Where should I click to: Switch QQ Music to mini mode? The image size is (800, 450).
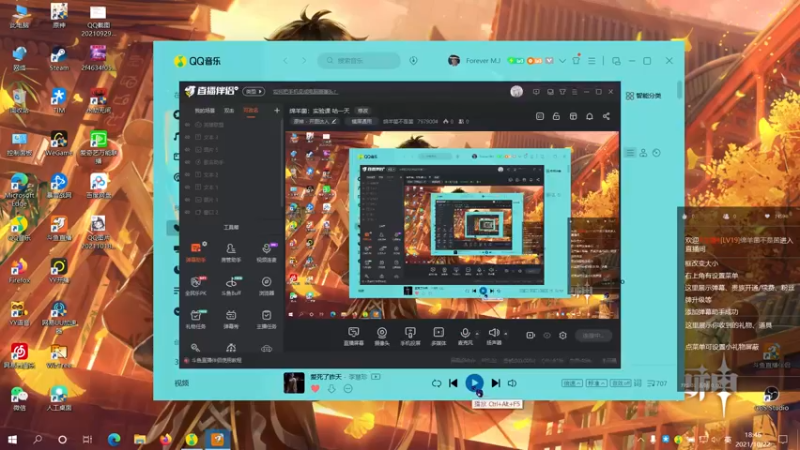coord(616,61)
